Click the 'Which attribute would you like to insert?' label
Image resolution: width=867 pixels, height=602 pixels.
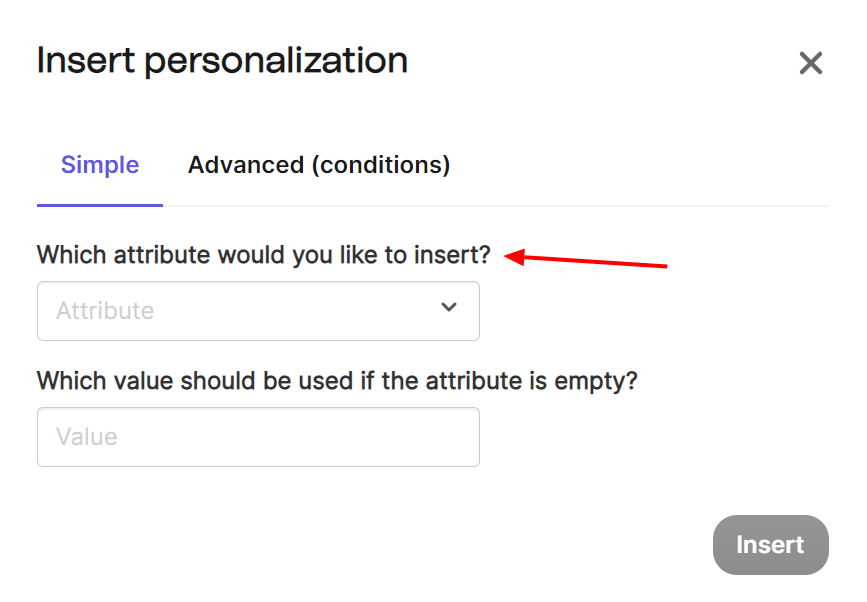tap(264, 255)
